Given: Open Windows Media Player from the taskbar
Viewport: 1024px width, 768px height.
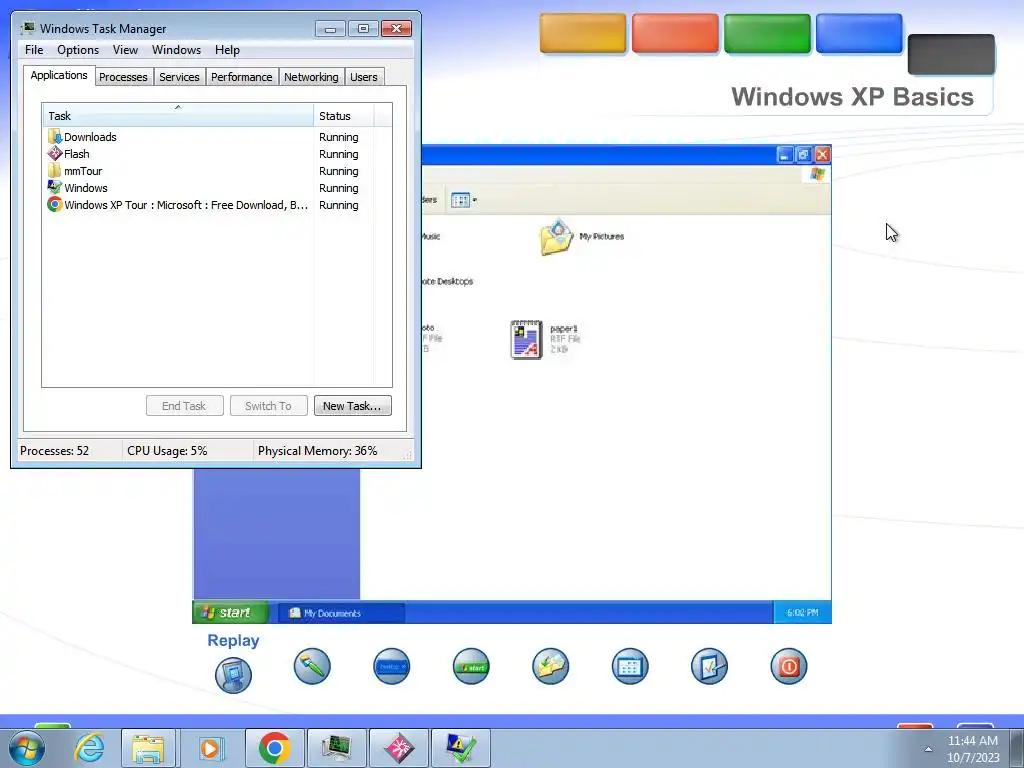Looking at the screenshot, I should 210,748.
